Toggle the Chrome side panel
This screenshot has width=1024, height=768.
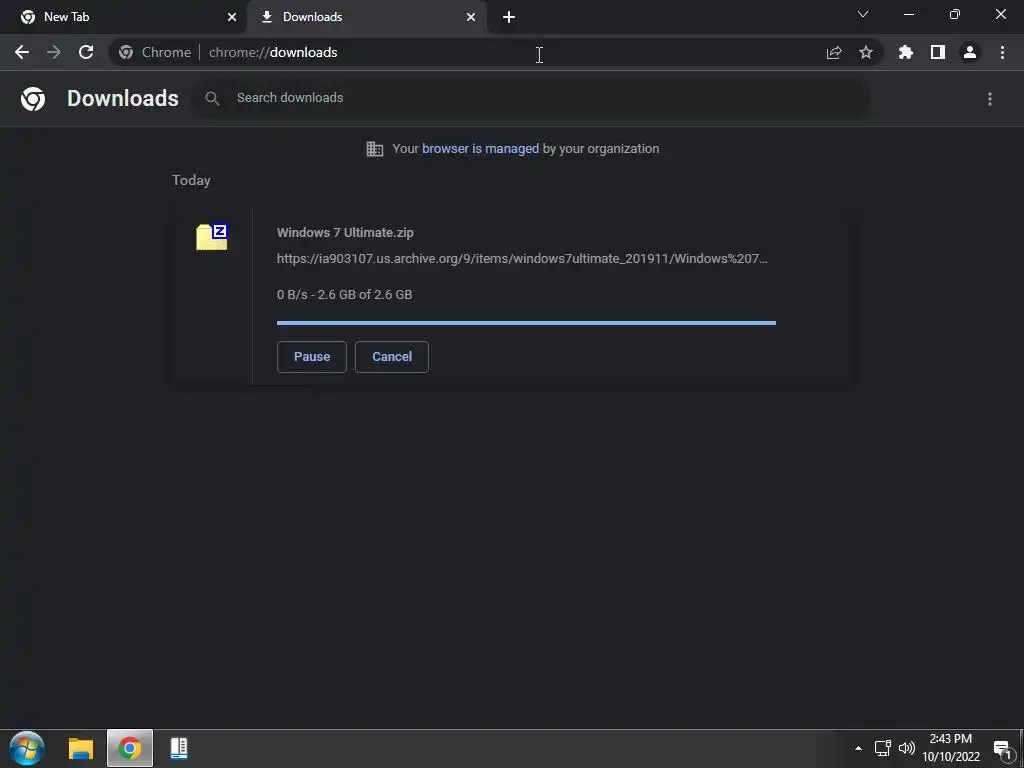(x=938, y=52)
